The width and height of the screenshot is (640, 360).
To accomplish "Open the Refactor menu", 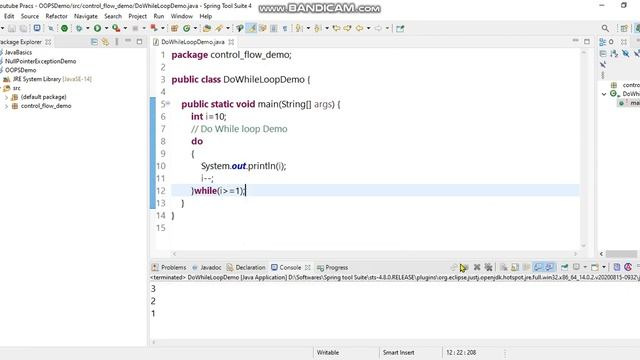I will [x=56, y=16].
